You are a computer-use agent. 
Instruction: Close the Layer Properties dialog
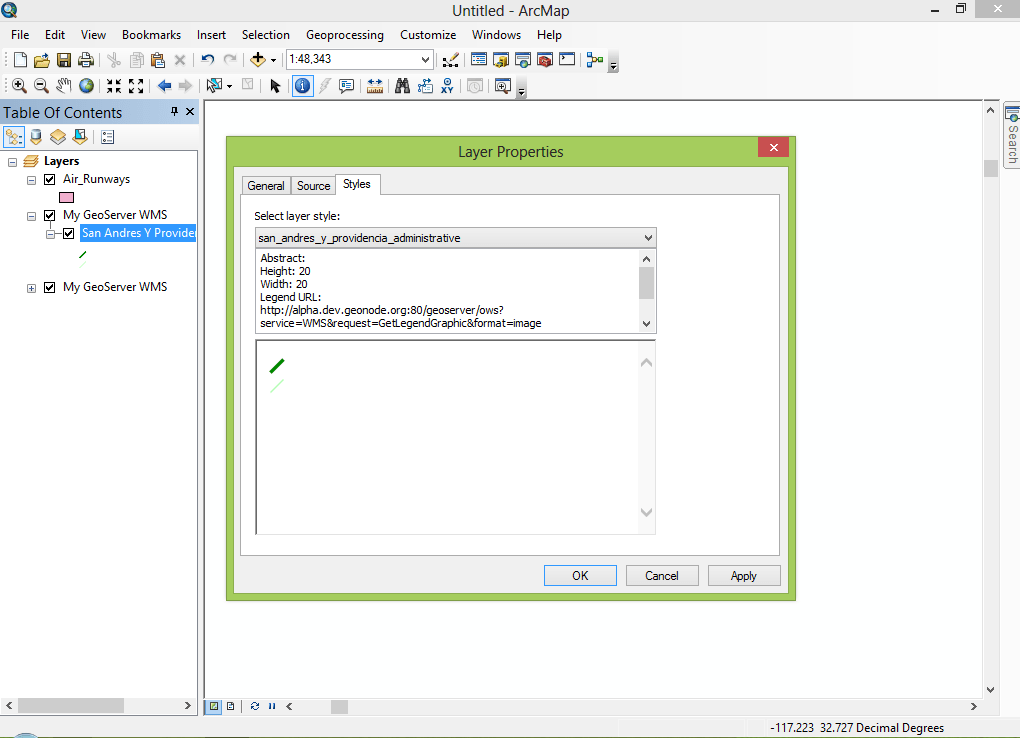point(773,148)
